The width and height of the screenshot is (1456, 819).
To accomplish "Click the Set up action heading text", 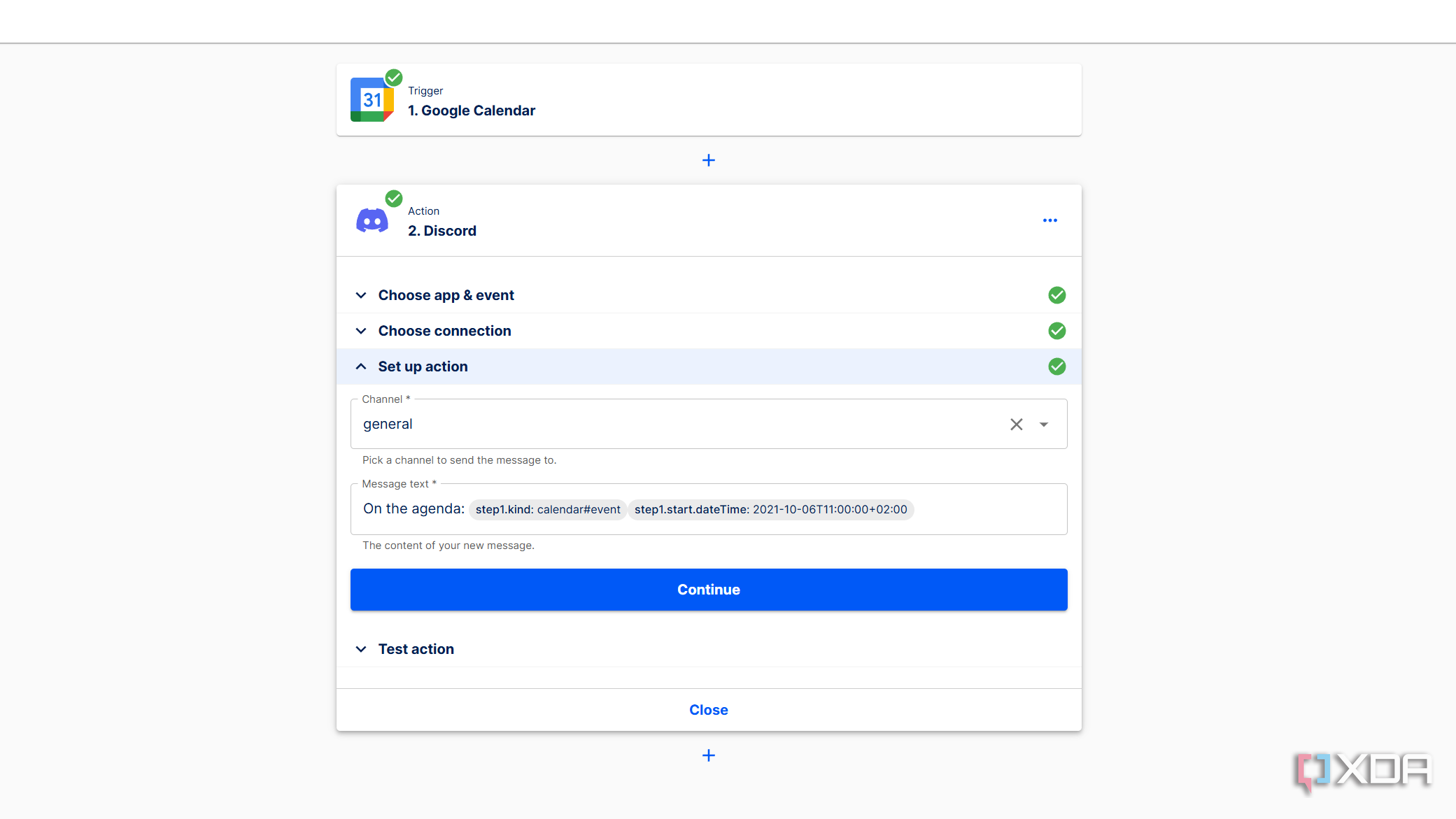I will point(423,366).
